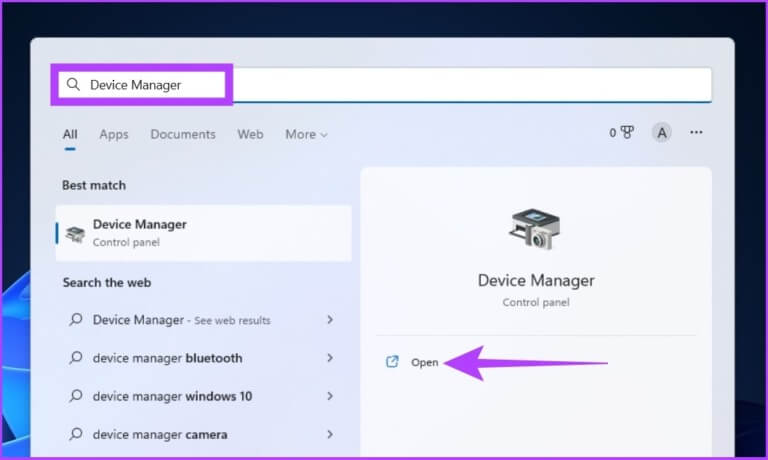Click search icon beside See web results
768x460 pixels.
point(75,319)
